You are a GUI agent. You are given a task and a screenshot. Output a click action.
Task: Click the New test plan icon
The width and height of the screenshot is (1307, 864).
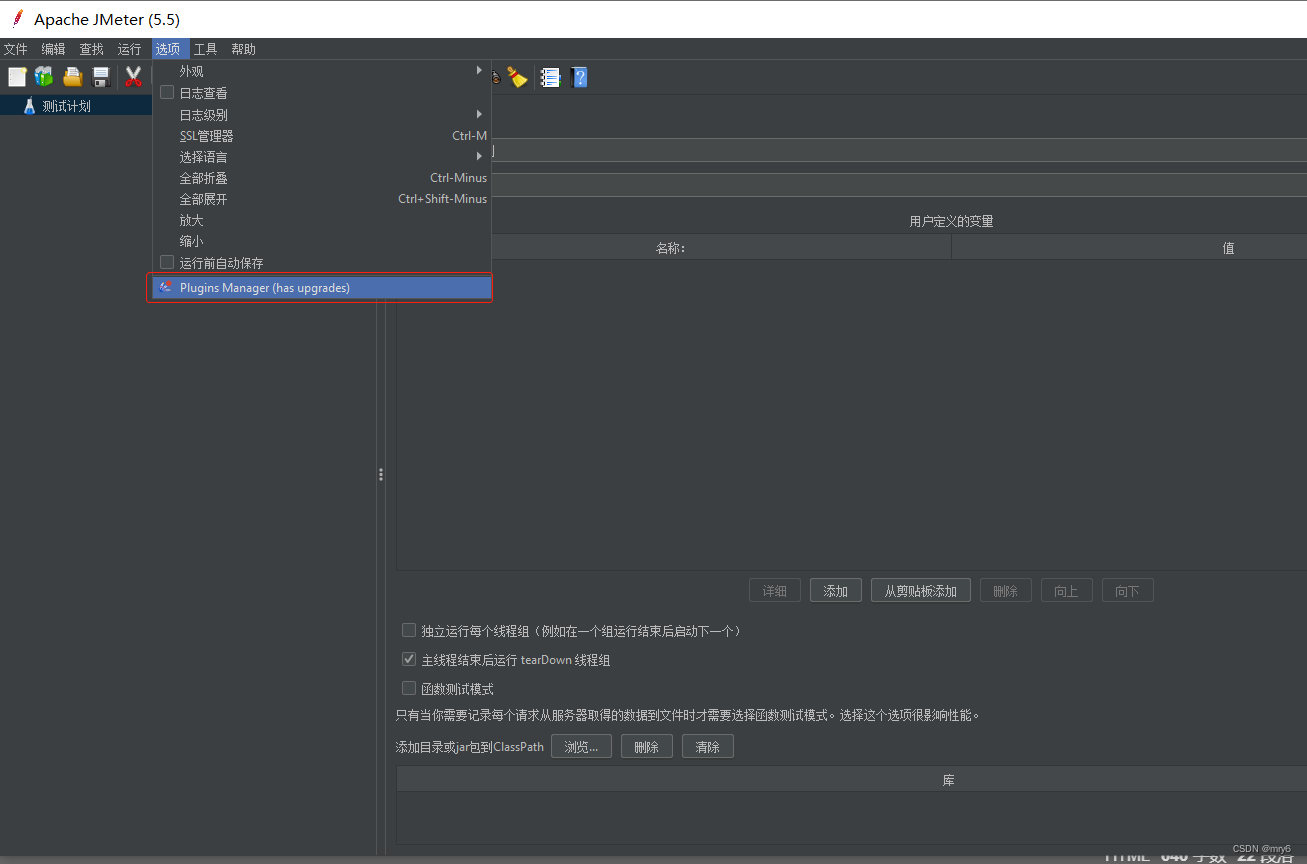click(x=17, y=77)
